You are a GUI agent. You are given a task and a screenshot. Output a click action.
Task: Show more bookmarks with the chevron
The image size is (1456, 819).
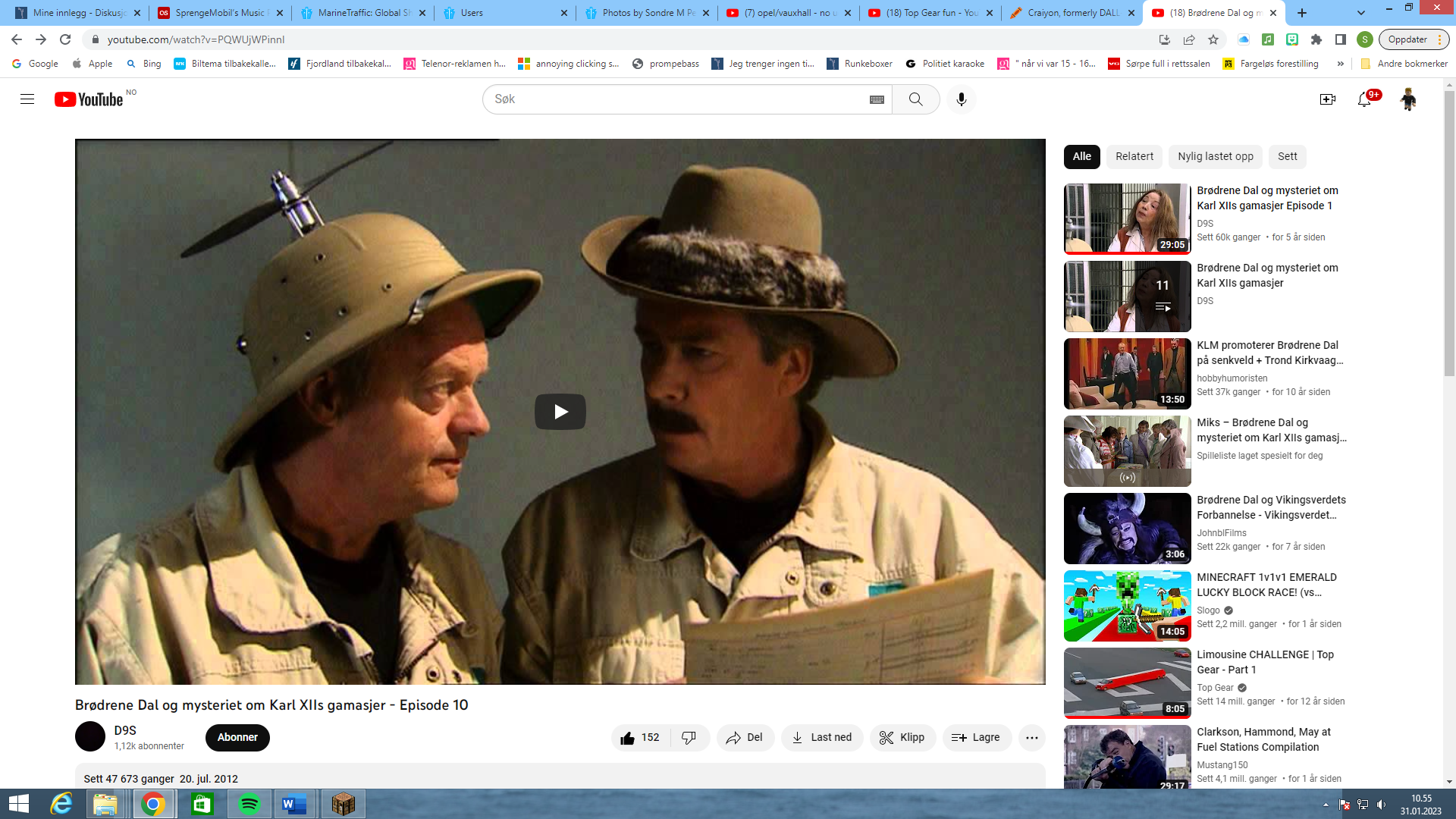[x=1341, y=64]
